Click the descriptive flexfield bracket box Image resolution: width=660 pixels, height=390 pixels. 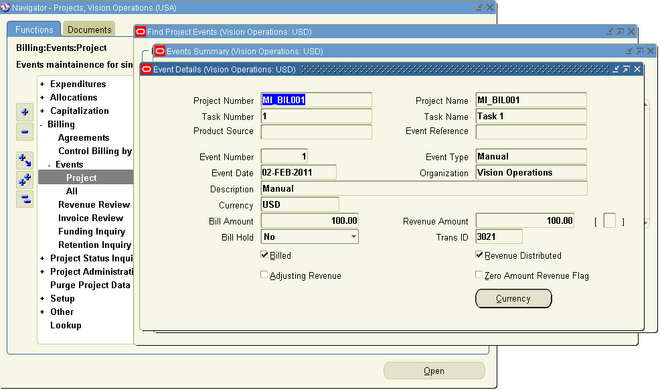pyautogui.click(x=609, y=221)
